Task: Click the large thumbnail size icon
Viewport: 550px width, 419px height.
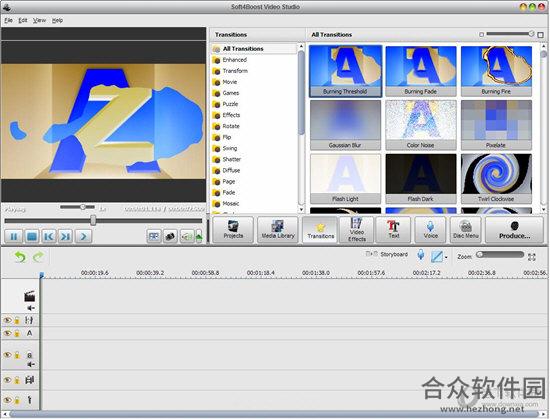Action: point(541,34)
